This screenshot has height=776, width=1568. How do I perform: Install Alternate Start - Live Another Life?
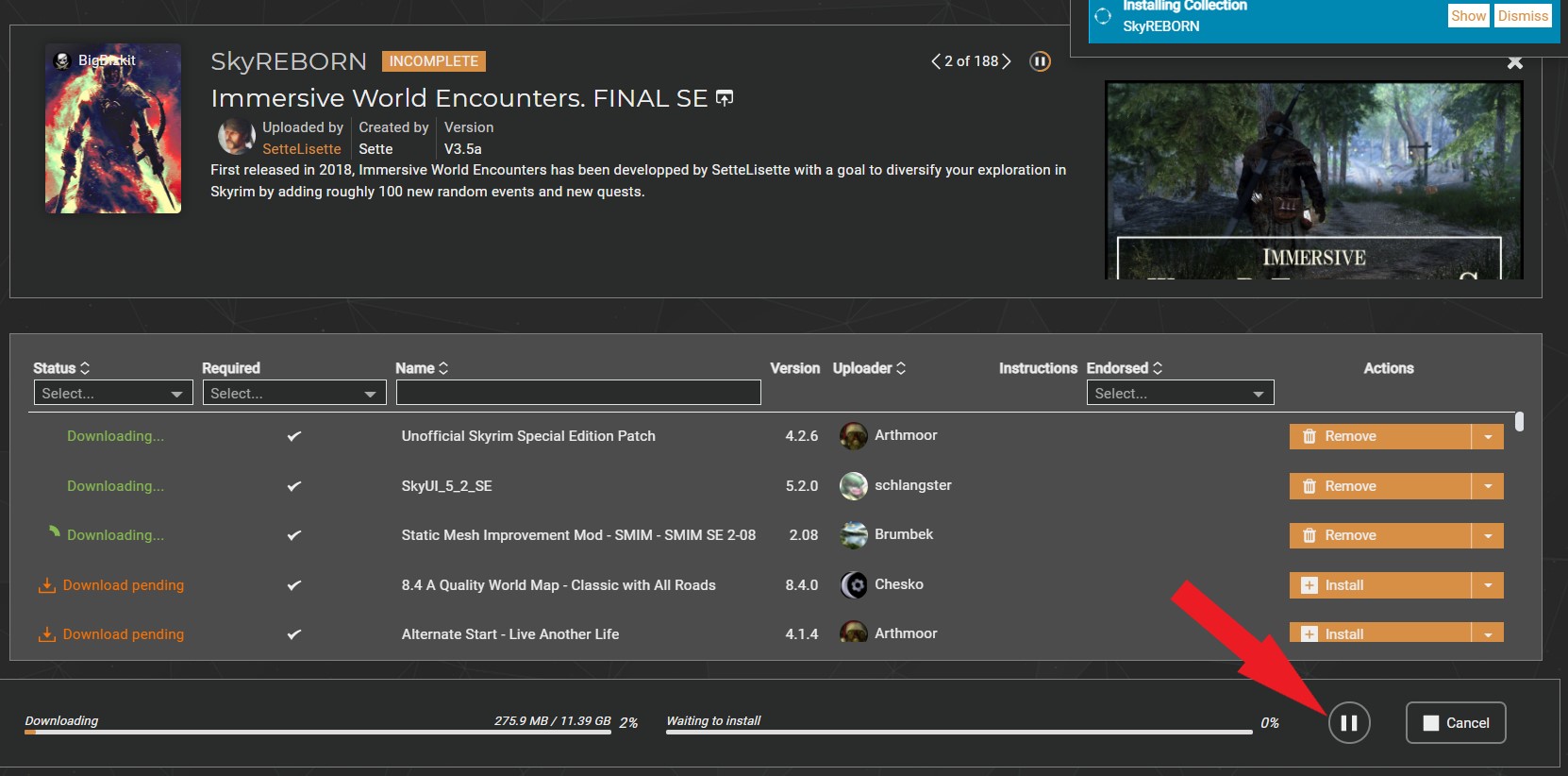pos(1380,633)
